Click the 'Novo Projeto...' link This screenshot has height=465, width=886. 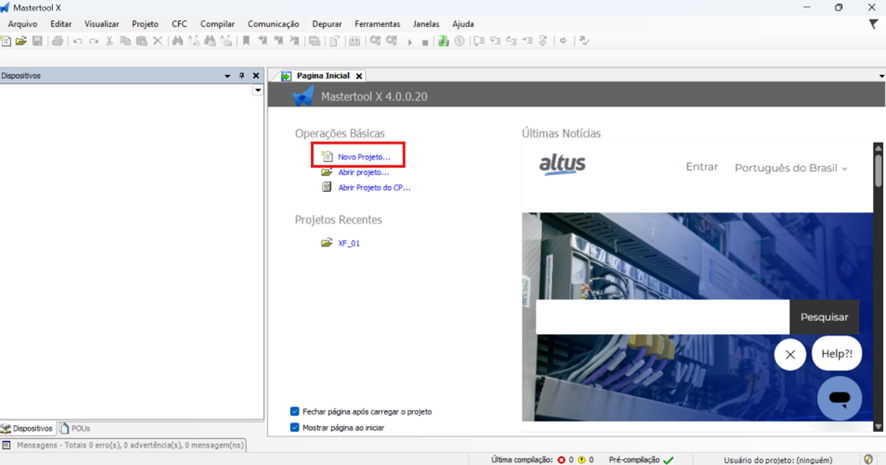pyautogui.click(x=363, y=157)
